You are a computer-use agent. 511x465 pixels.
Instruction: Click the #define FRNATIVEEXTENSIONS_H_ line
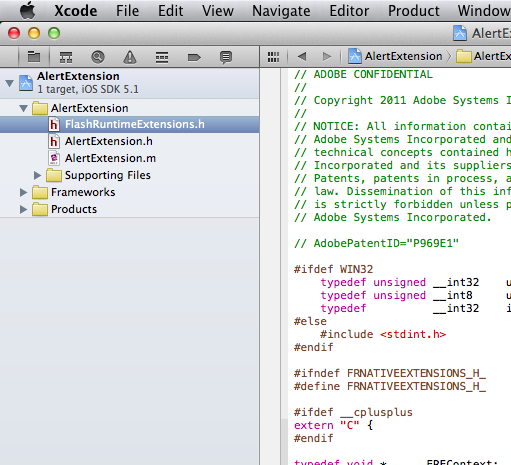pos(390,386)
